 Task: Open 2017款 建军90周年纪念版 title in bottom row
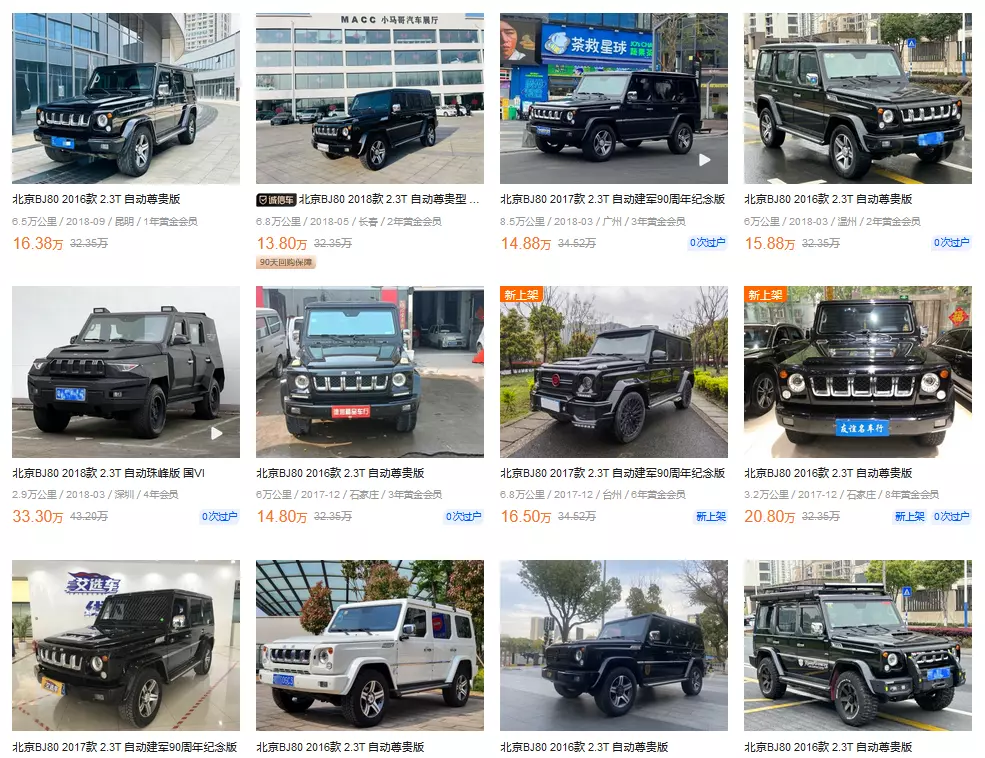[x=124, y=747]
